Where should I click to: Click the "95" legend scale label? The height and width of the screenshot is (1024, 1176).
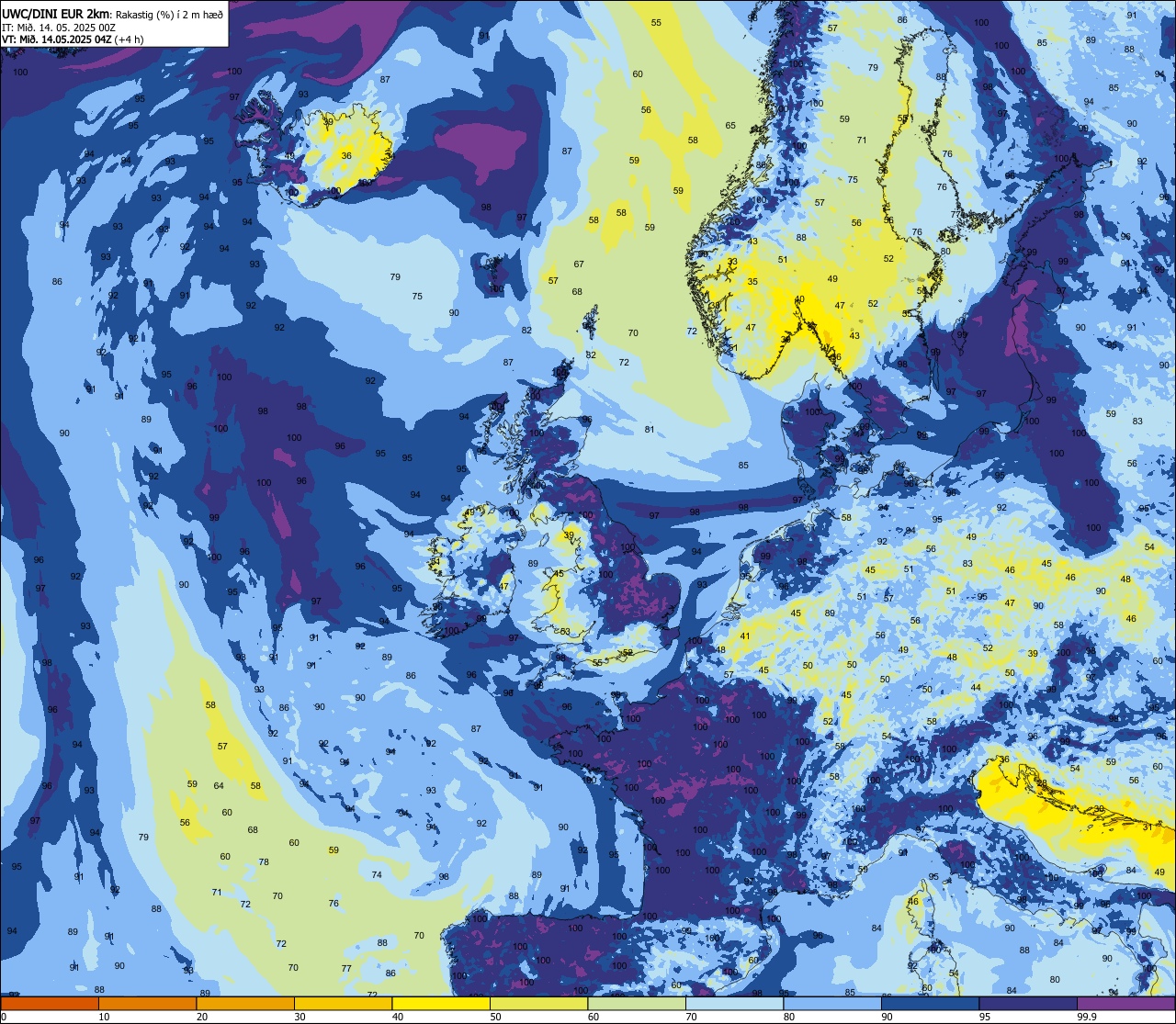(x=985, y=1017)
